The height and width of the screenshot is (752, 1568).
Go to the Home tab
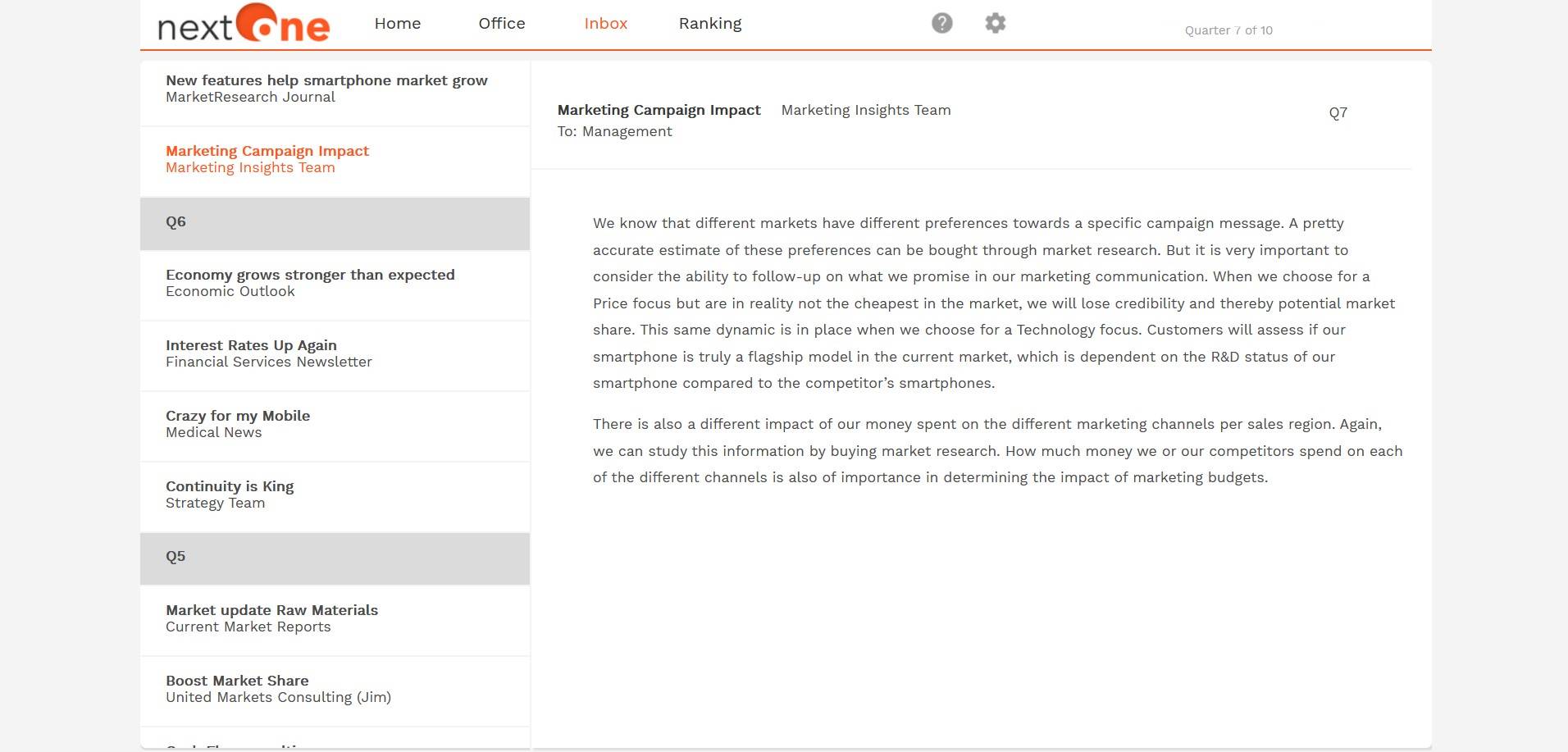398,24
